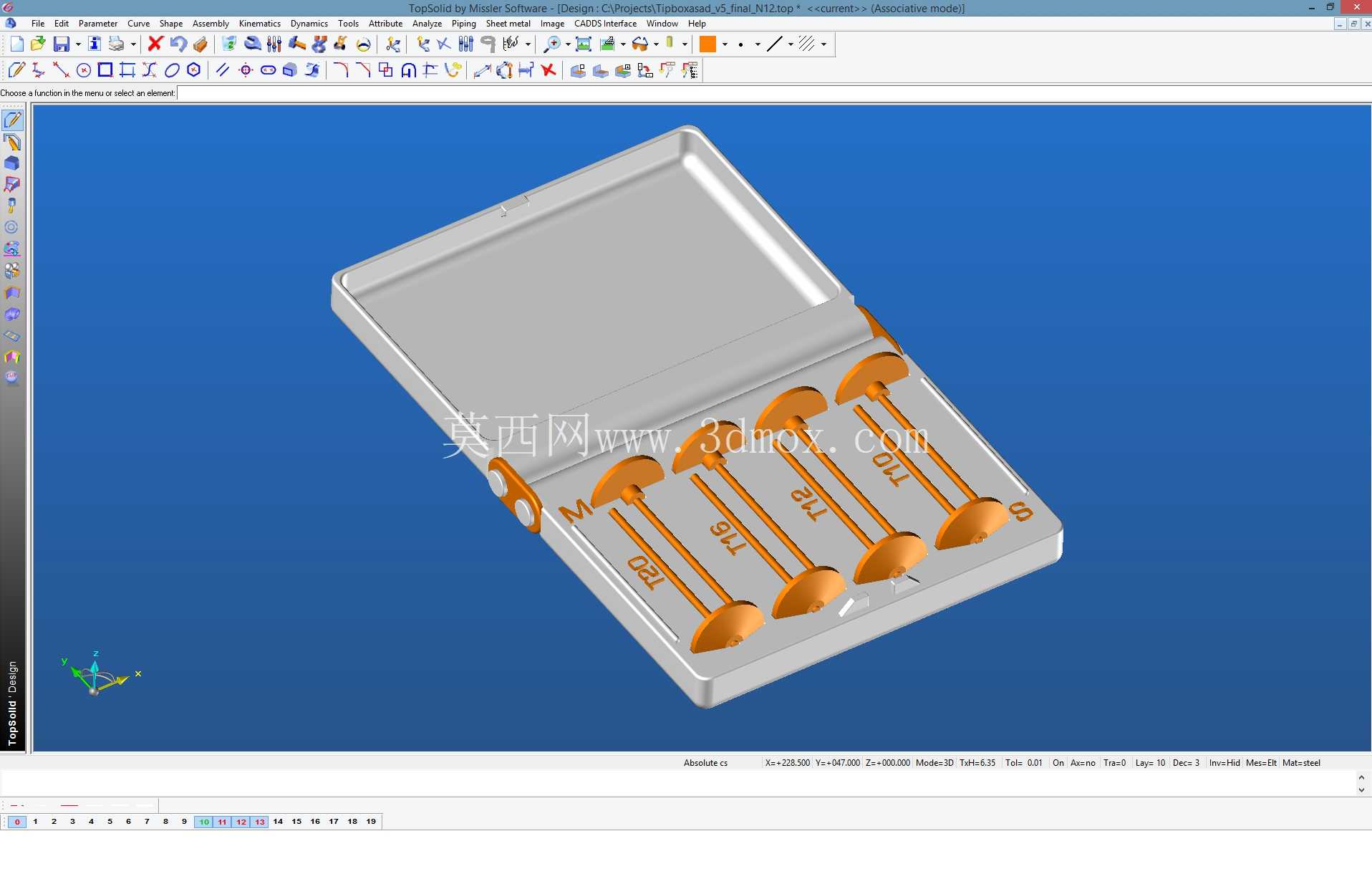This screenshot has height=874, width=1372.
Task: Toggle layer 0 in the layer bar
Action: click(x=17, y=822)
